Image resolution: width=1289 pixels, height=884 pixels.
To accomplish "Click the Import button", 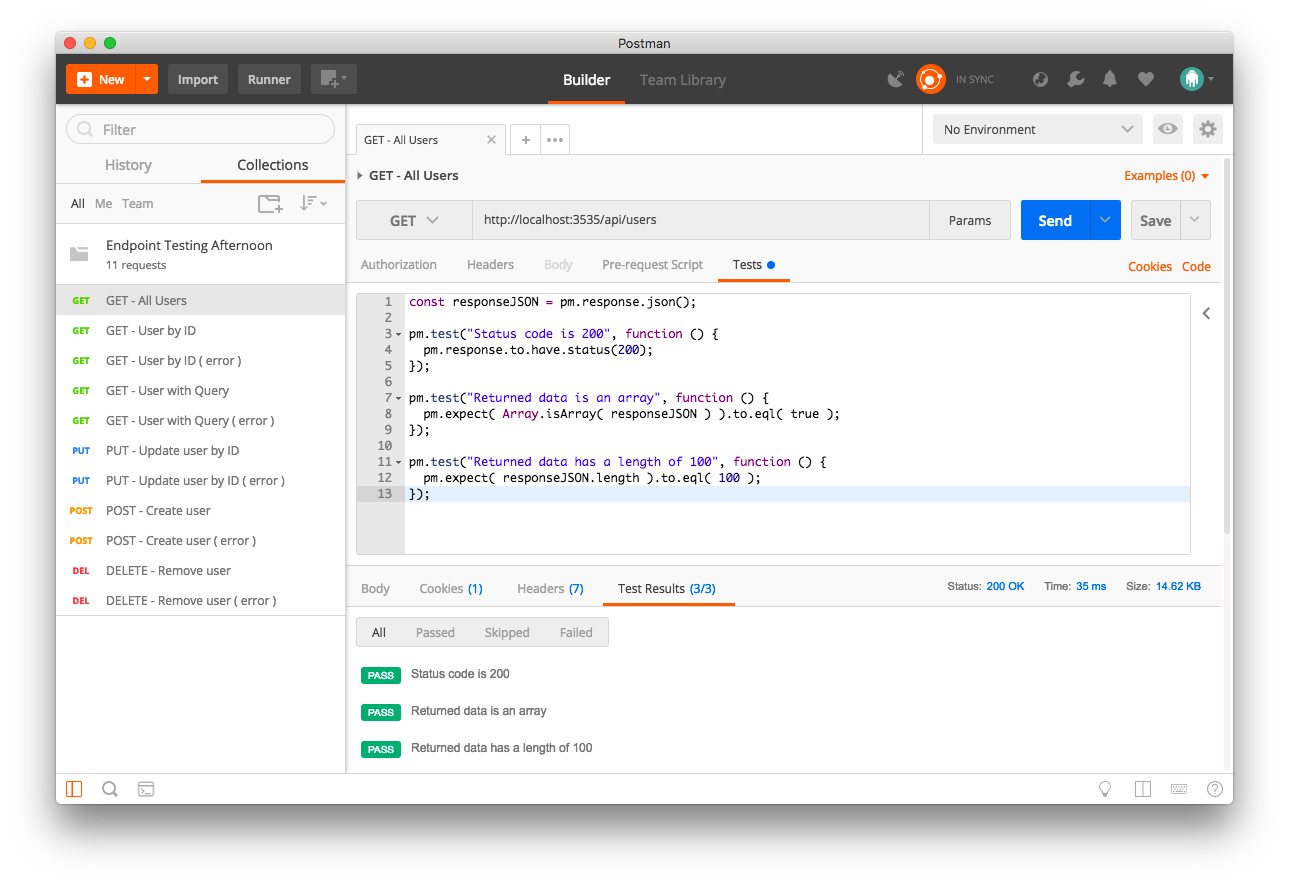I will pyautogui.click(x=198, y=79).
